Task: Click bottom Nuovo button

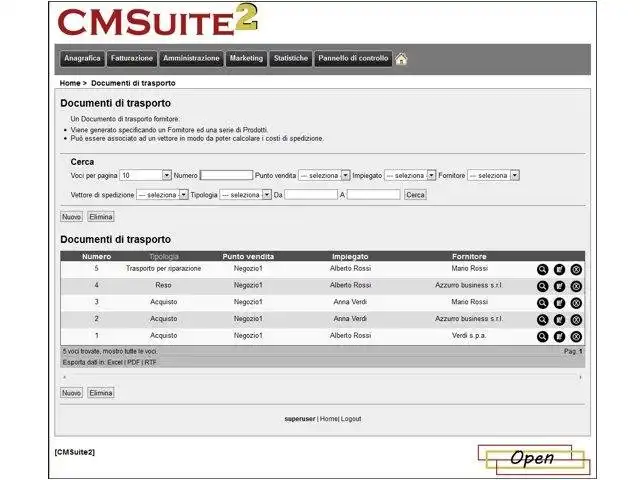Action: pos(71,393)
